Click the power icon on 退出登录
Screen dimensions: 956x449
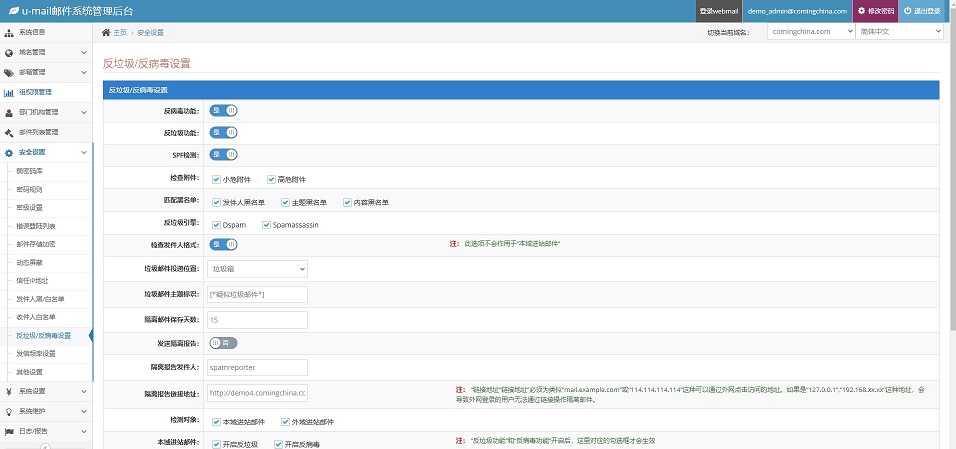908,11
